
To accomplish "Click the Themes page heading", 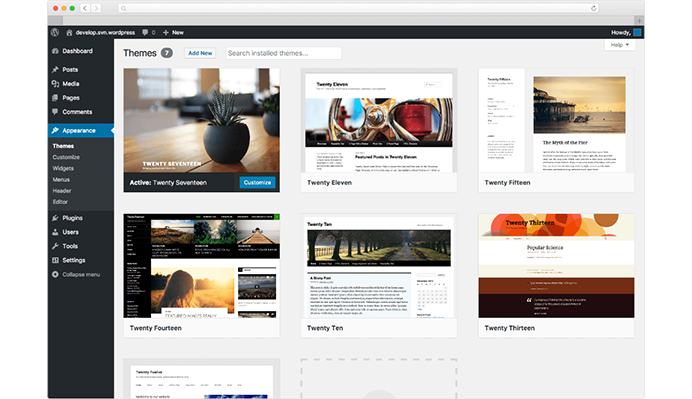I will (140, 53).
